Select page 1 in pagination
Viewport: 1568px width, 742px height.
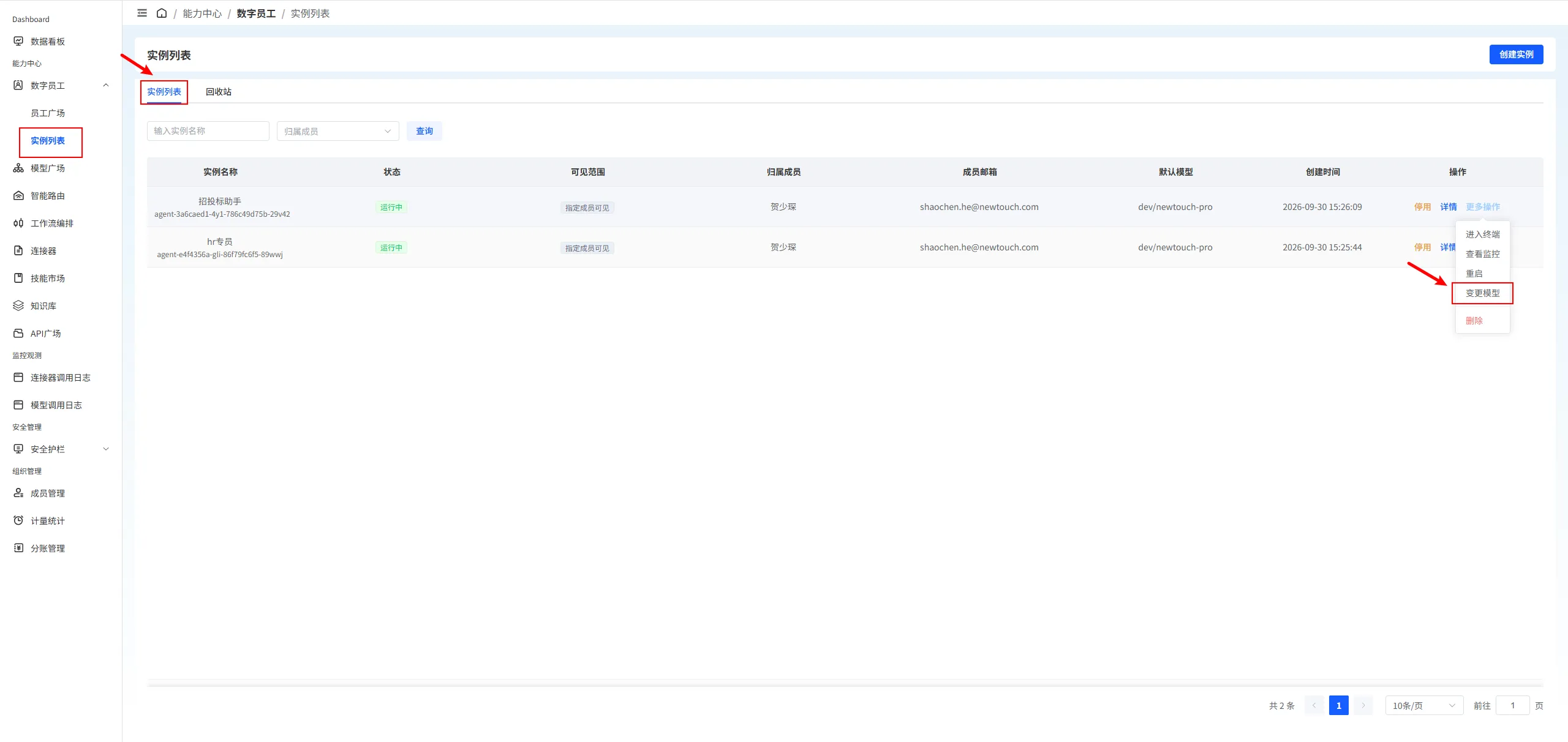click(1338, 705)
